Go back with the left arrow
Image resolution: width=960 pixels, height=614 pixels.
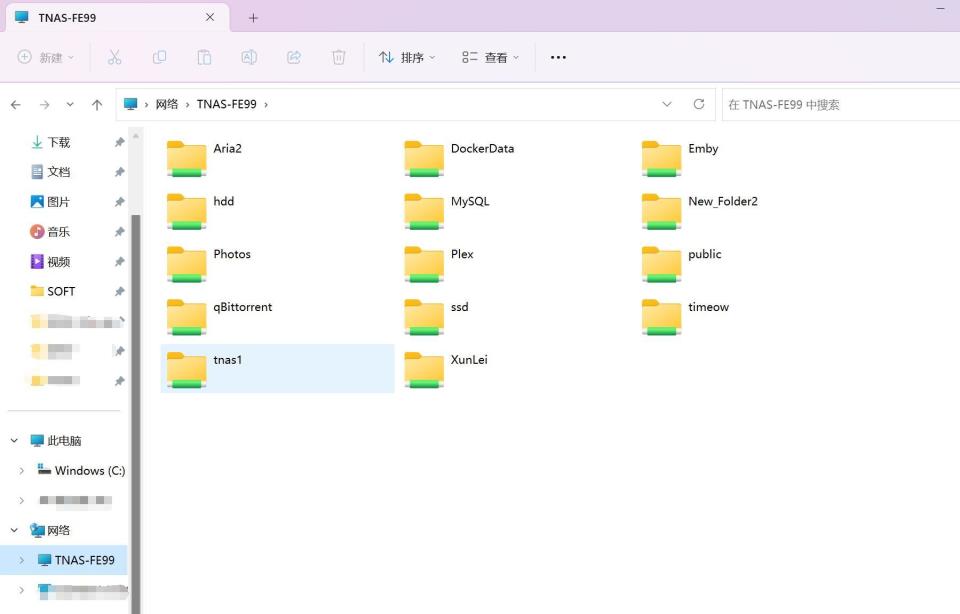pyautogui.click(x=16, y=105)
